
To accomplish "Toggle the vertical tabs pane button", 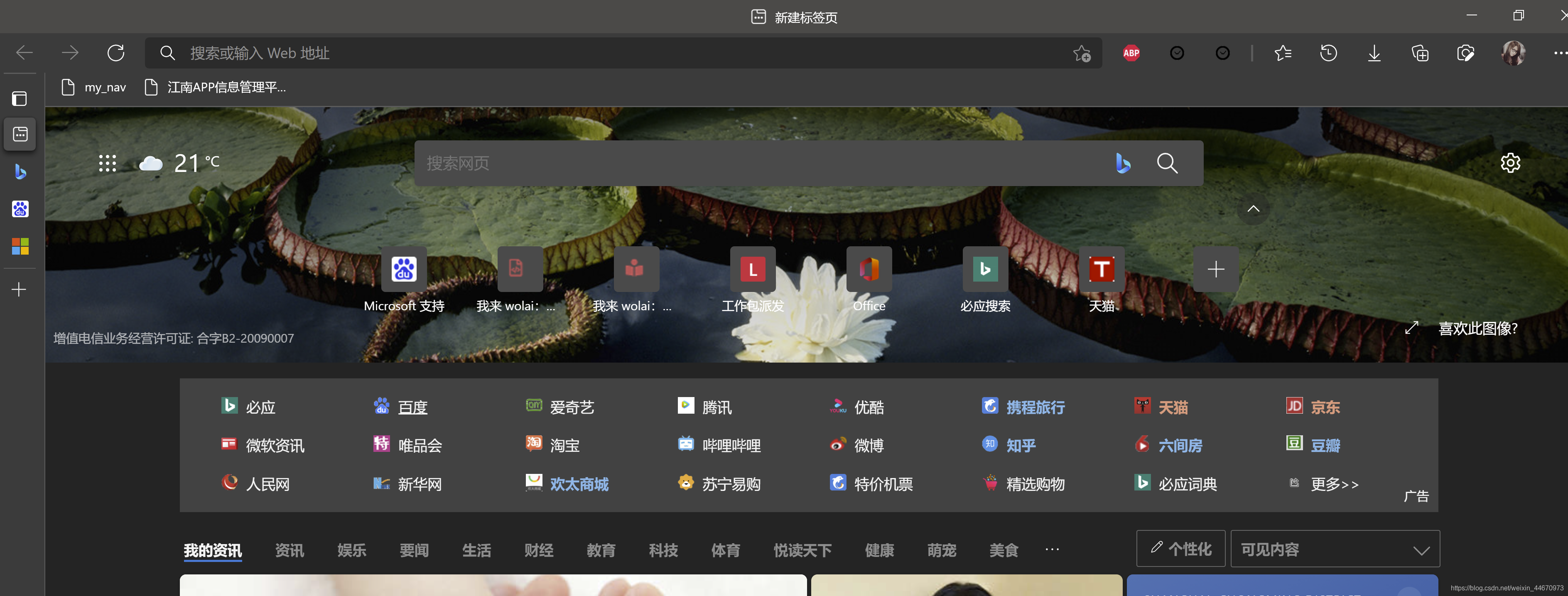I will [20, 98].
